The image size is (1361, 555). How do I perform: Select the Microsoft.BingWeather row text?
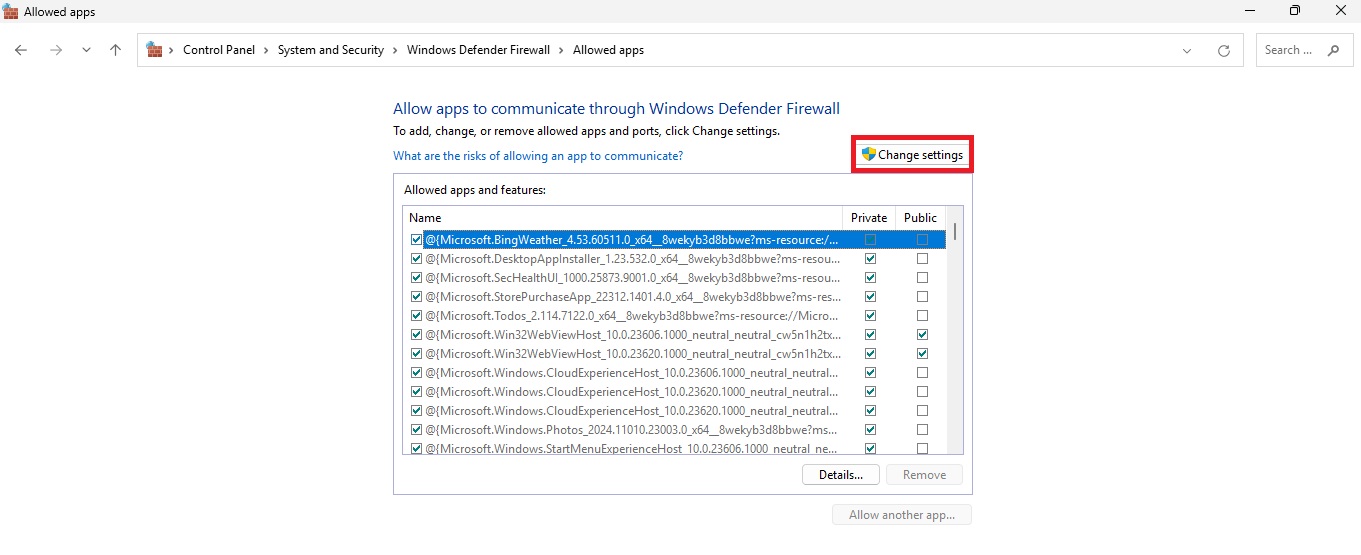[632, 240]
